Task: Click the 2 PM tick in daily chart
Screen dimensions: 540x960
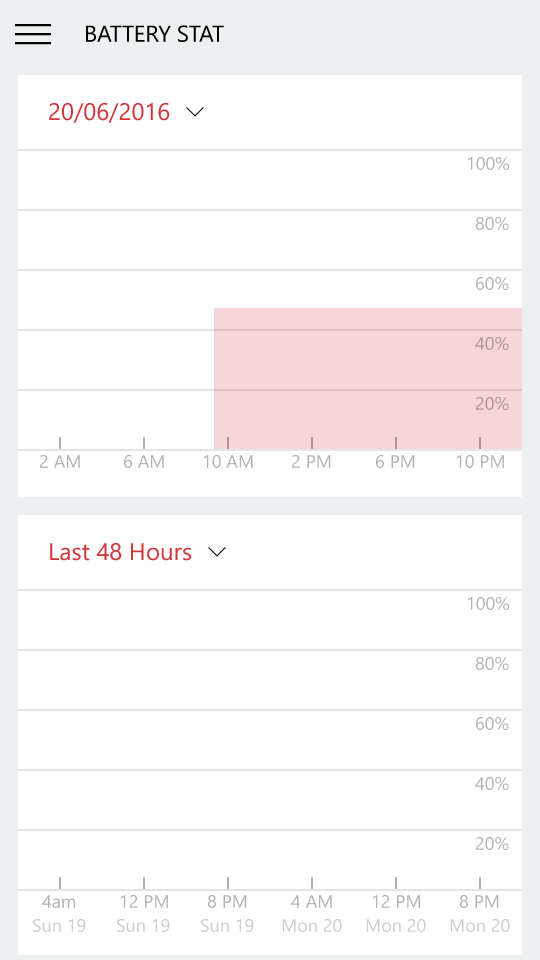Action: [312, 462]
